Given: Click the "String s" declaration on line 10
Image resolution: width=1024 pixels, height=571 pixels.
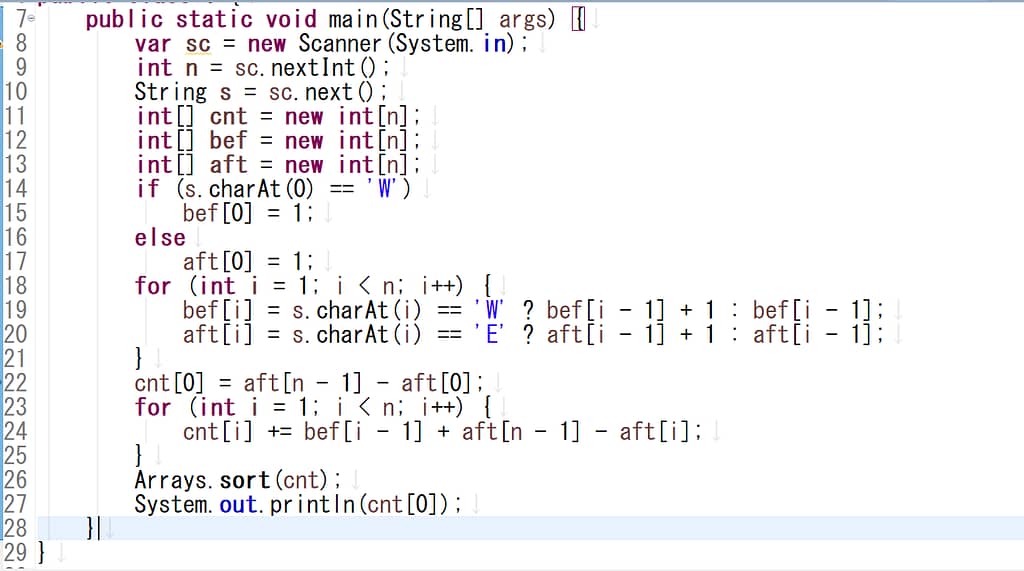Looking at the screenshot, I should 183,93.
